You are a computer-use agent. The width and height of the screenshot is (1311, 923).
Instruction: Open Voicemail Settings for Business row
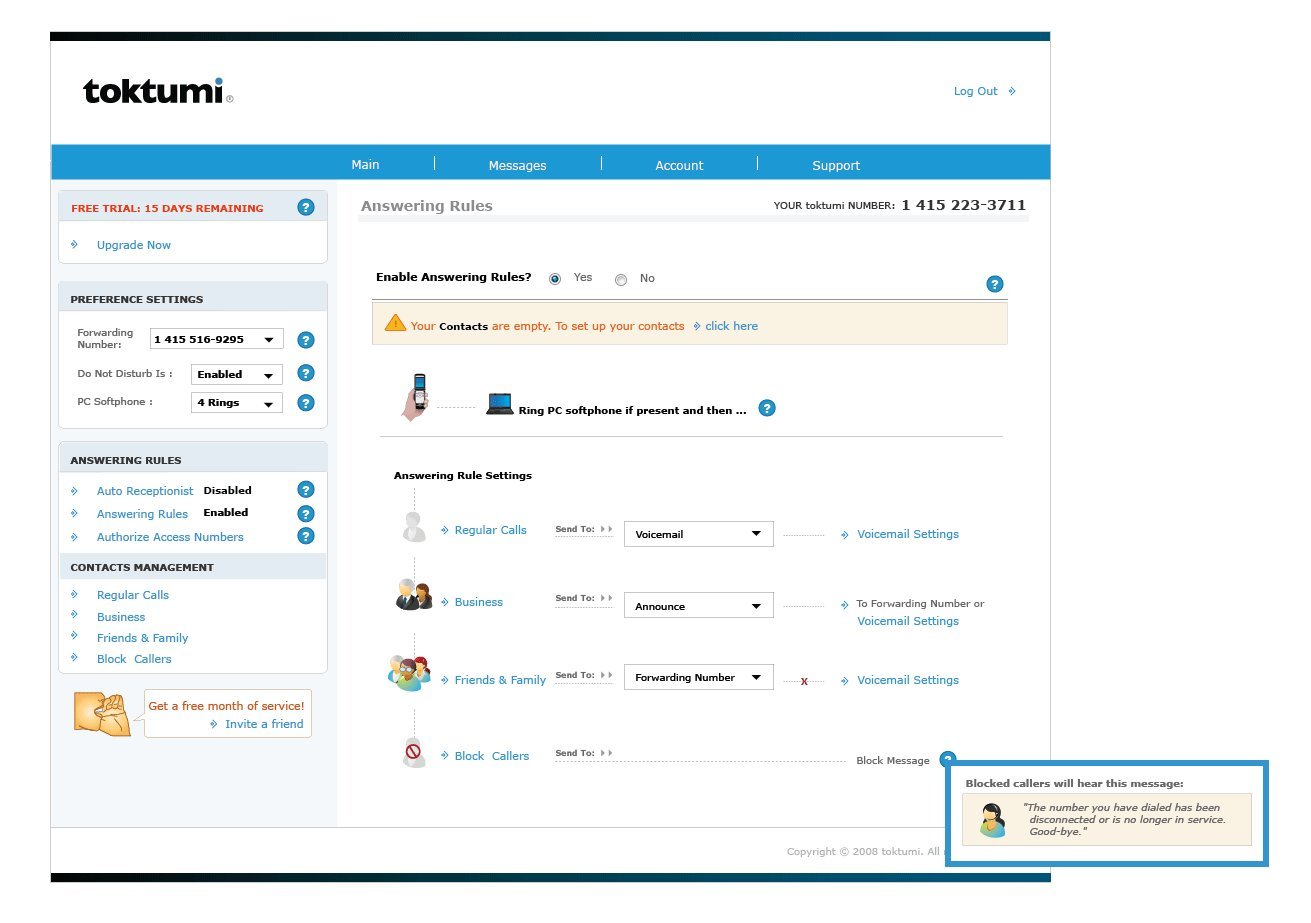(908, 621)
